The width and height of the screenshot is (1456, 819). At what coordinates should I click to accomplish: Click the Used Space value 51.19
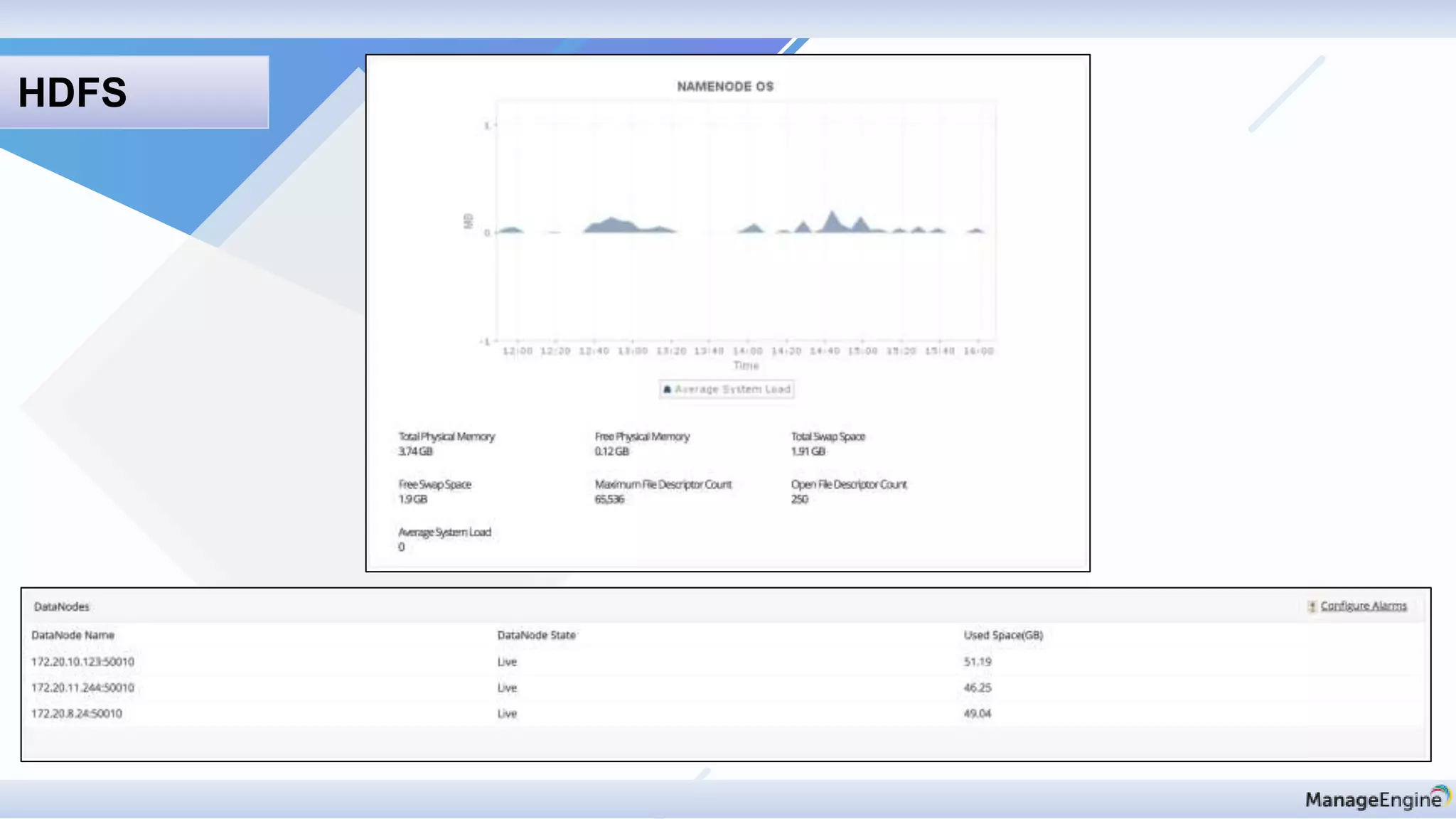click(977, 661)
